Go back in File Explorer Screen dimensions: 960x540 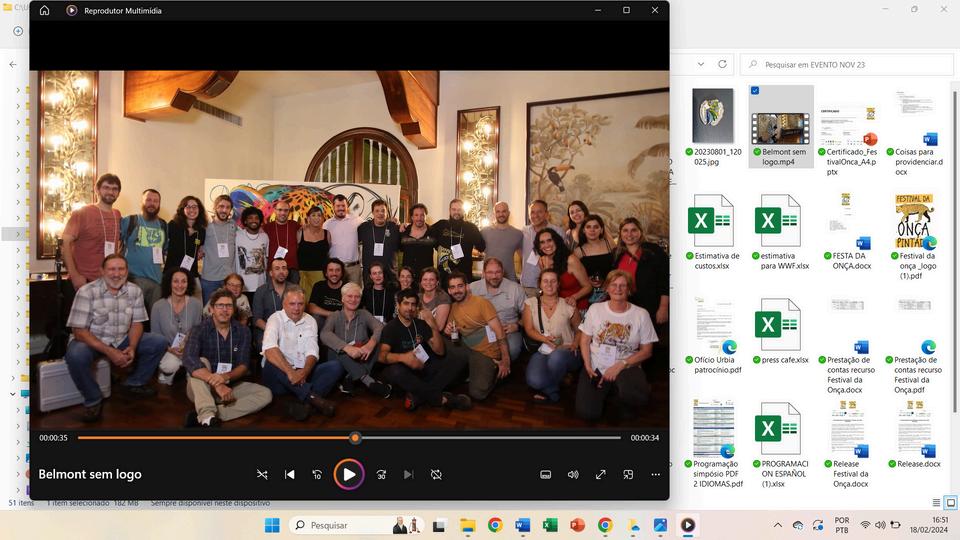(x=13, y=64)
